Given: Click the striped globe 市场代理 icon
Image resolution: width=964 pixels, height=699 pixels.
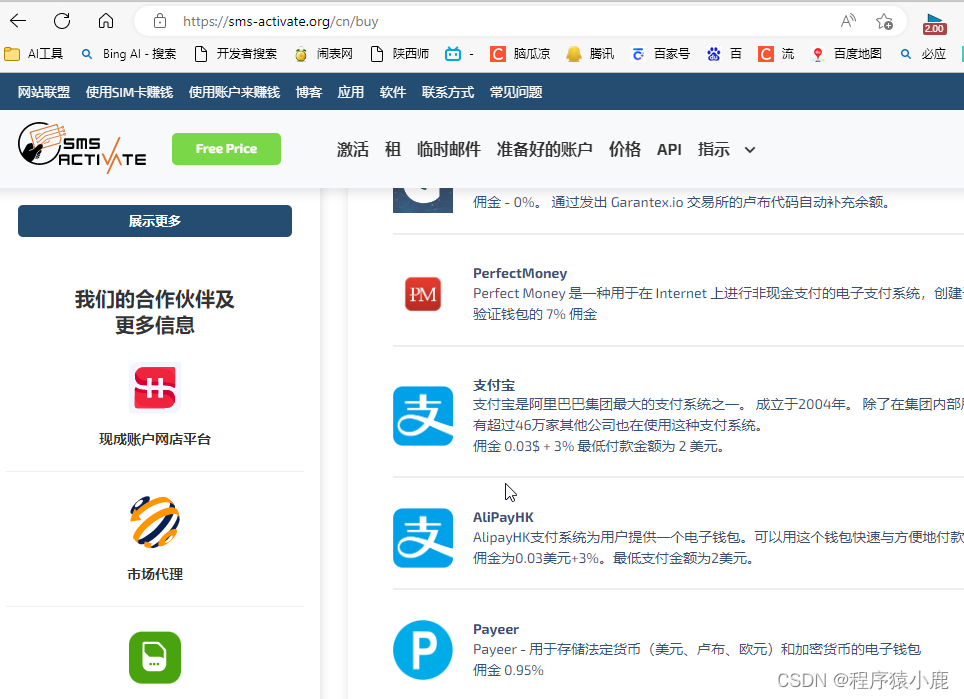Looking at the screenshot, I should (155, 522).
